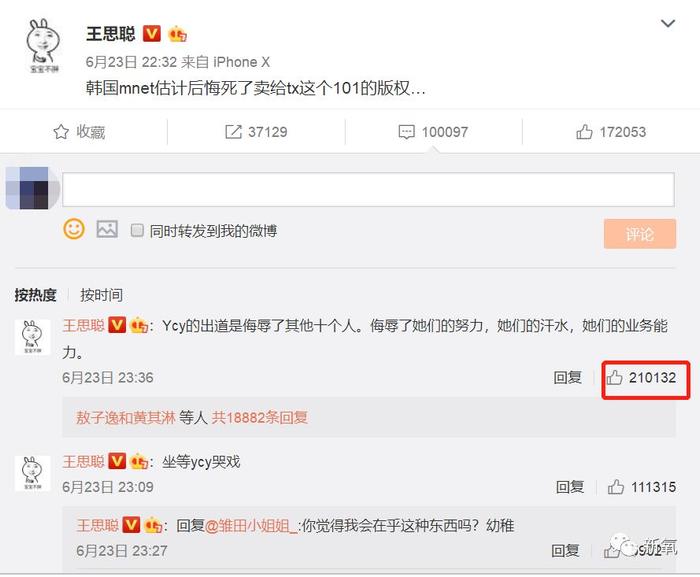Click the orange 评论 button

coord(640,234)
